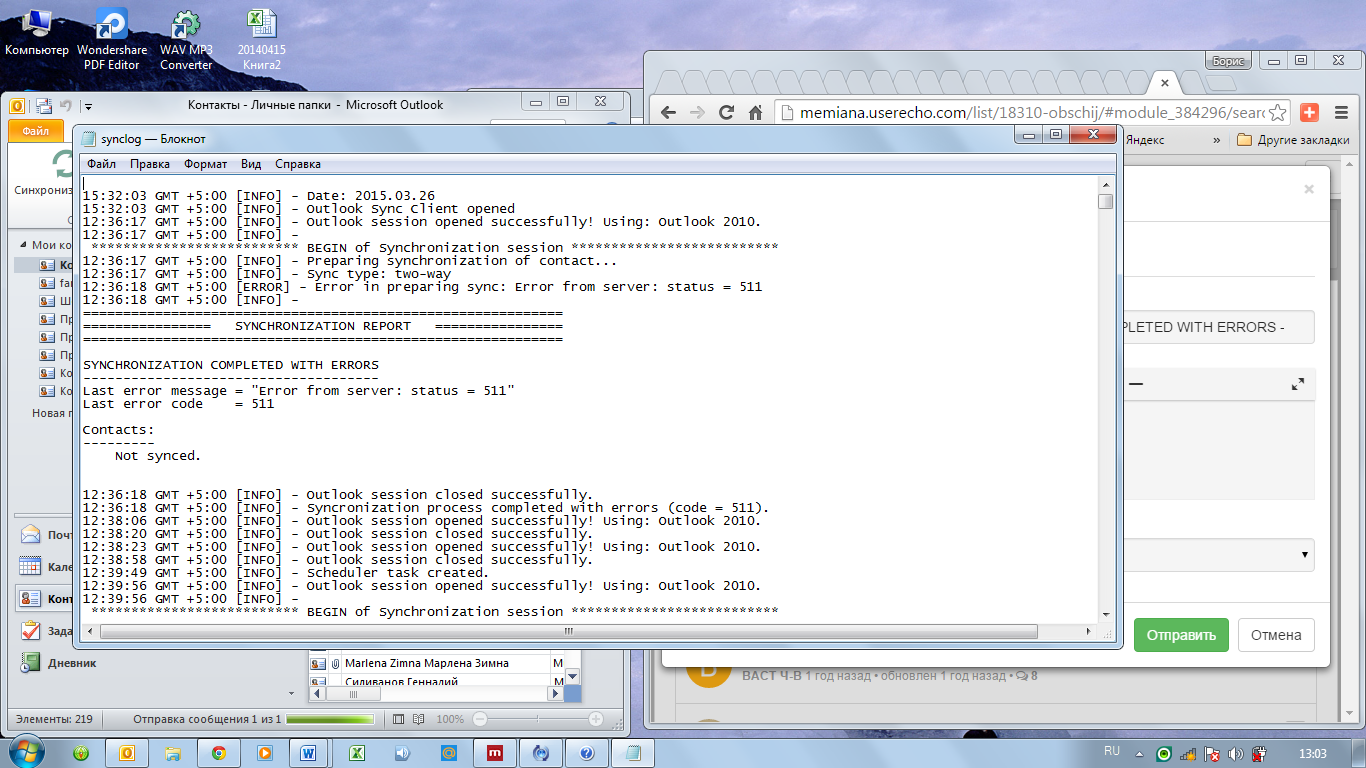Viewport: 1366px width, 768px height.
Task: Switch to Chrome from the taskbar
Action: pyautogui.click(x=218, y=753)
